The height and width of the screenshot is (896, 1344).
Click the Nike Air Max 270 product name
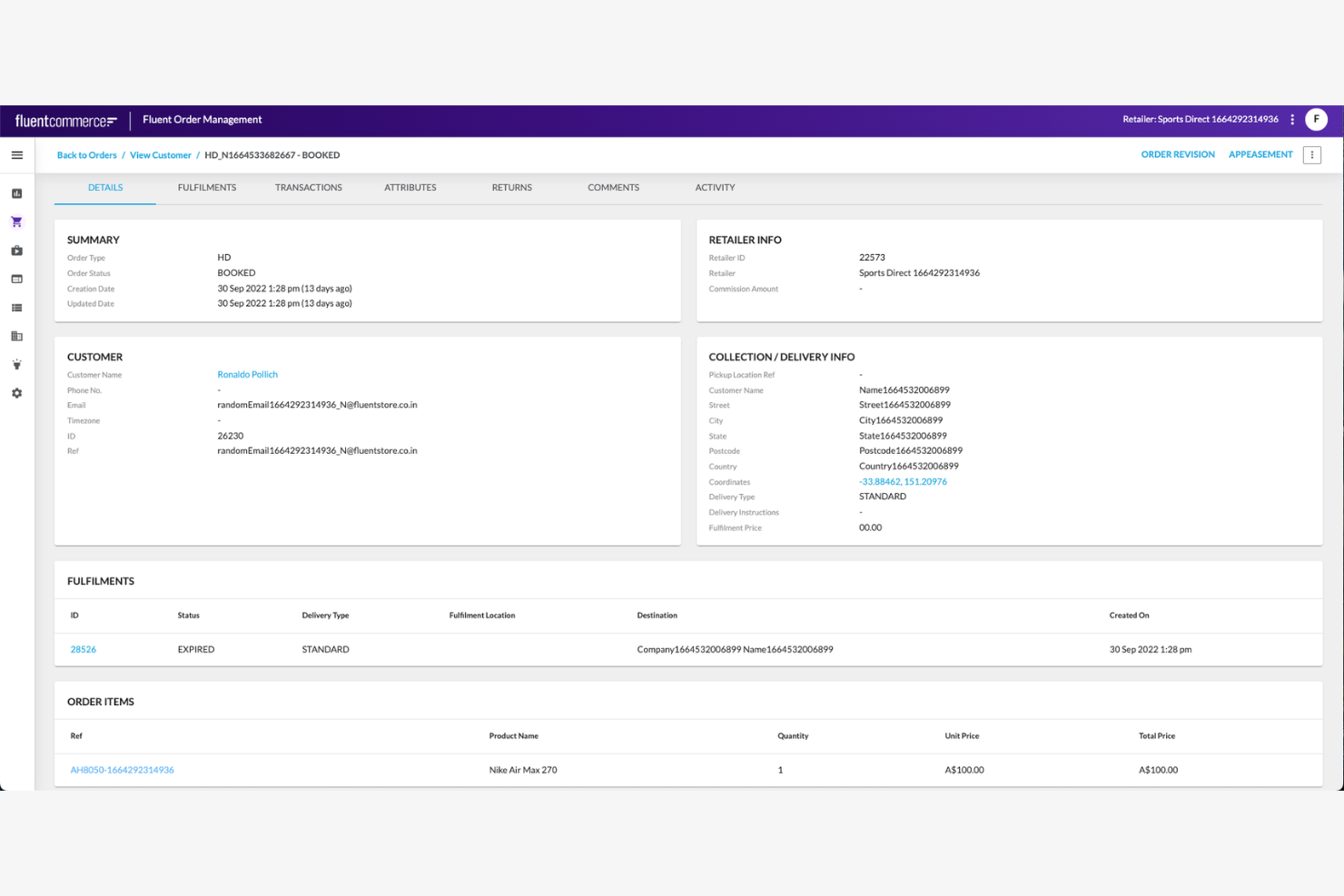(x=523, y=770)
